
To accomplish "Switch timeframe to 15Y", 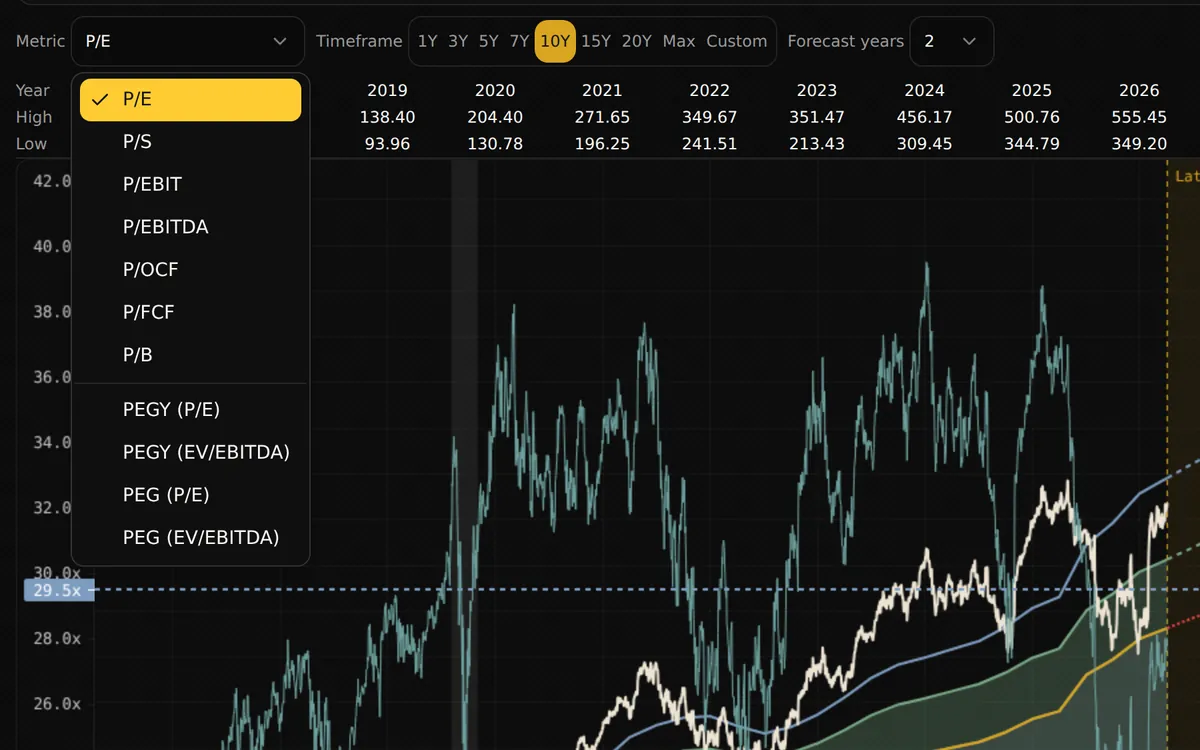I will coord(596,41).
